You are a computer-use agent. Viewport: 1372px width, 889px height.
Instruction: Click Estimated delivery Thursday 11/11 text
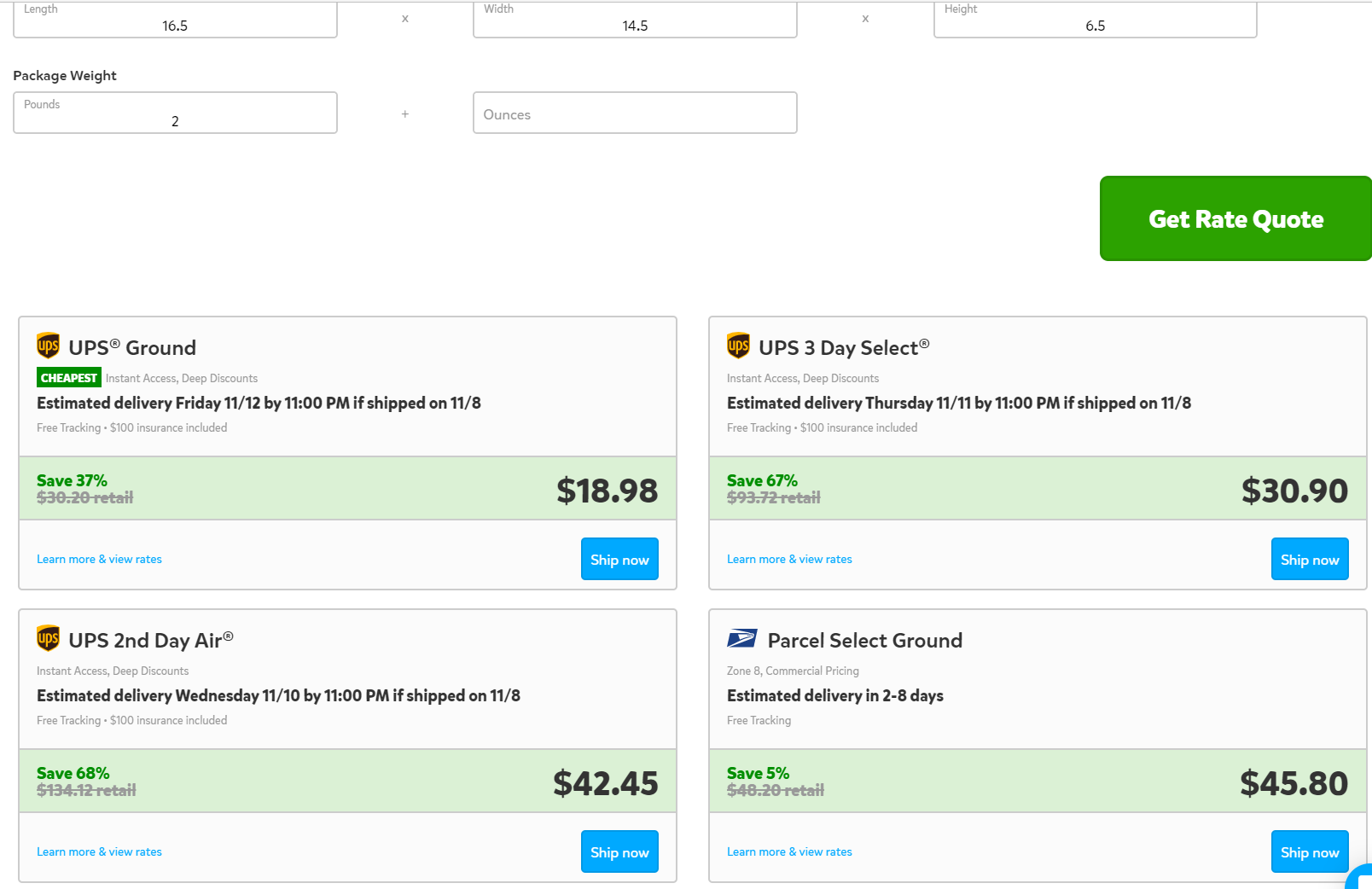[959, 403]
